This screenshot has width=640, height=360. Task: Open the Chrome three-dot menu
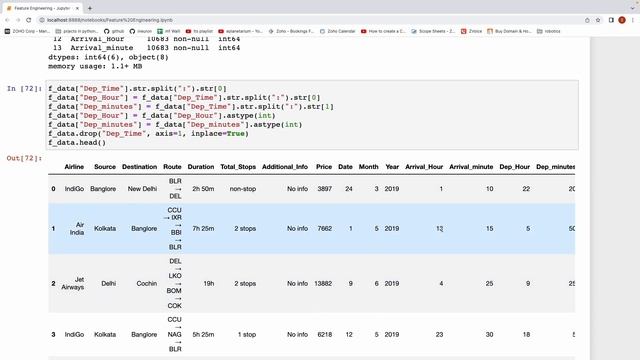[633, 20]
